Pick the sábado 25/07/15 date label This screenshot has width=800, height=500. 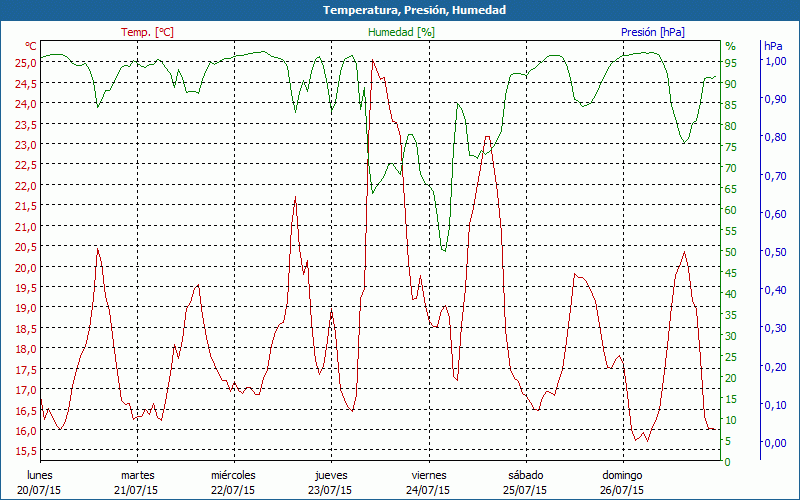point(525,482)
